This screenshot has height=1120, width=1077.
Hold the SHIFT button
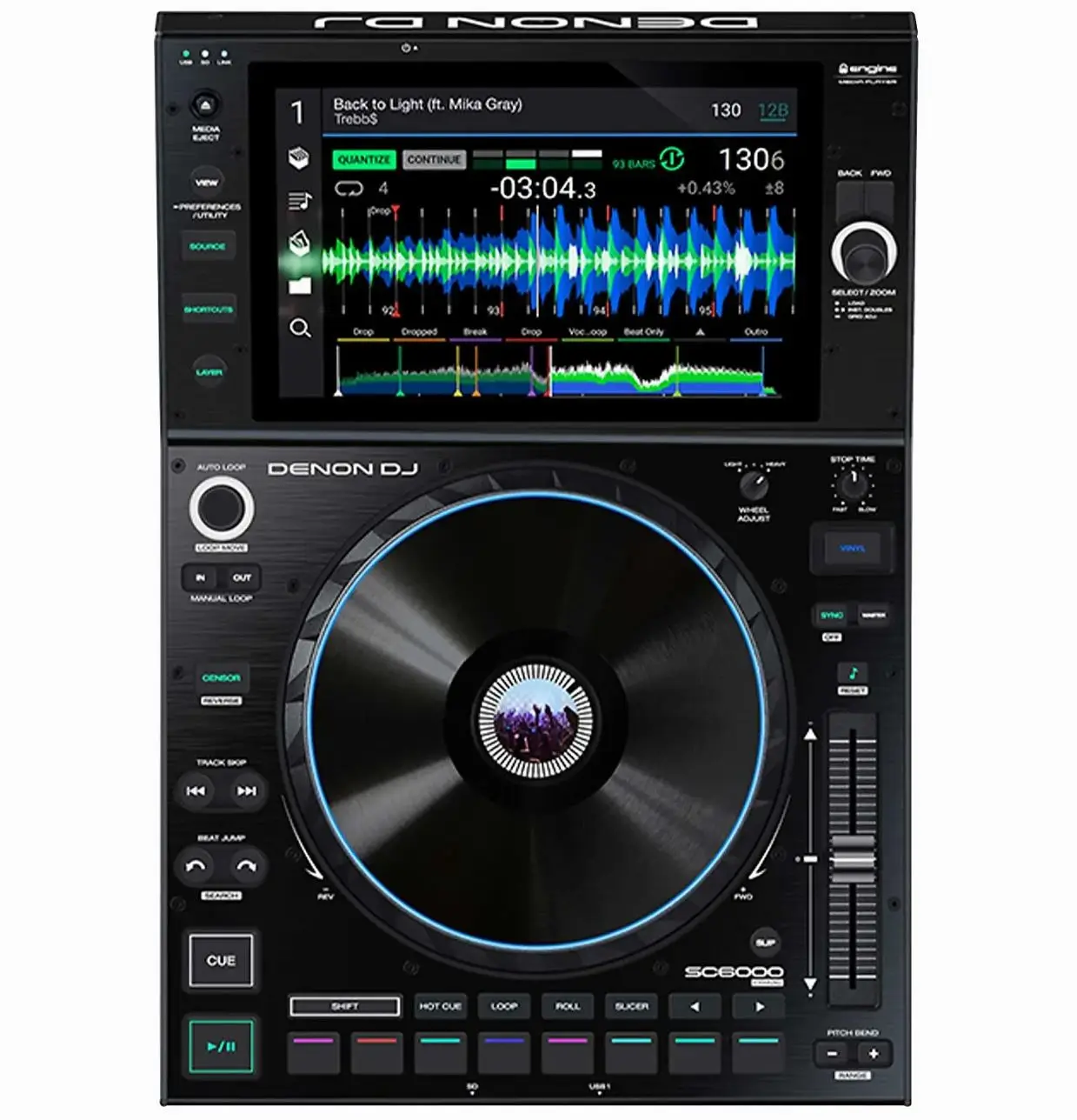344,1006
